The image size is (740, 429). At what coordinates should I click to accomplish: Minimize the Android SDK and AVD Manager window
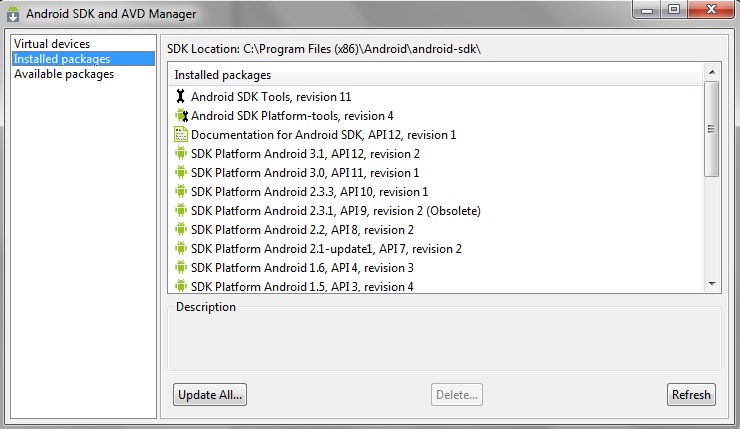pos(647,10)
